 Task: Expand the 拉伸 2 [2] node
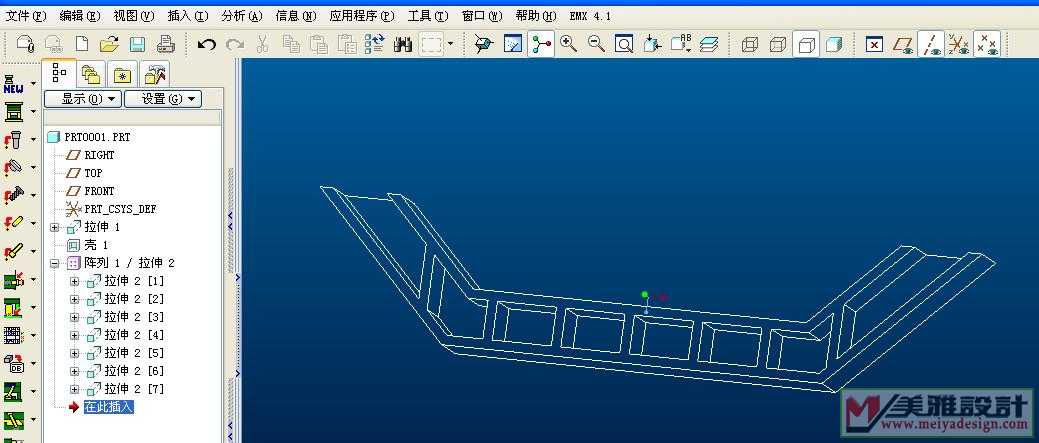point(74,299)
